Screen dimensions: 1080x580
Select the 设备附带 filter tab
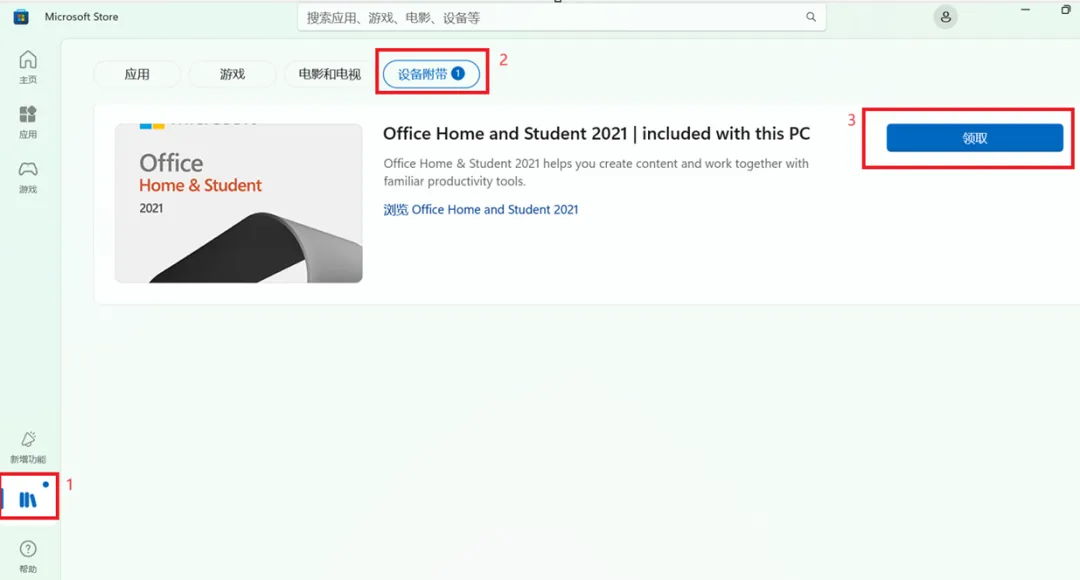(431, 74)
